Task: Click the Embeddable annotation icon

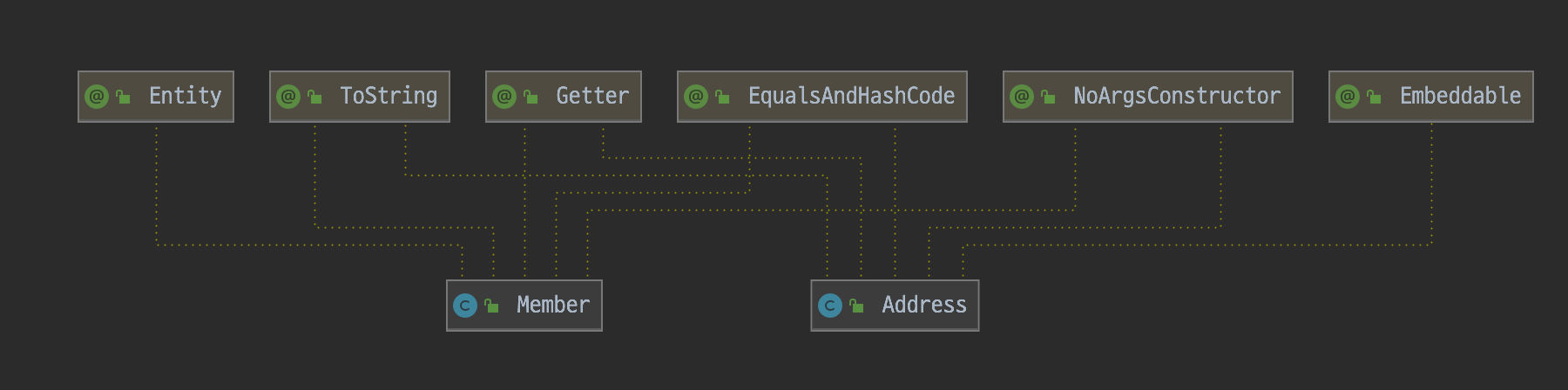Action: tap(1348, 97)
